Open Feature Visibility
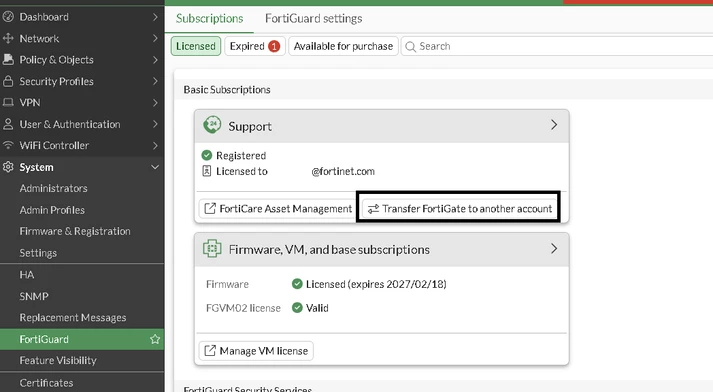Viewport: 713px width, 392px height. click(x=58, y=360)
